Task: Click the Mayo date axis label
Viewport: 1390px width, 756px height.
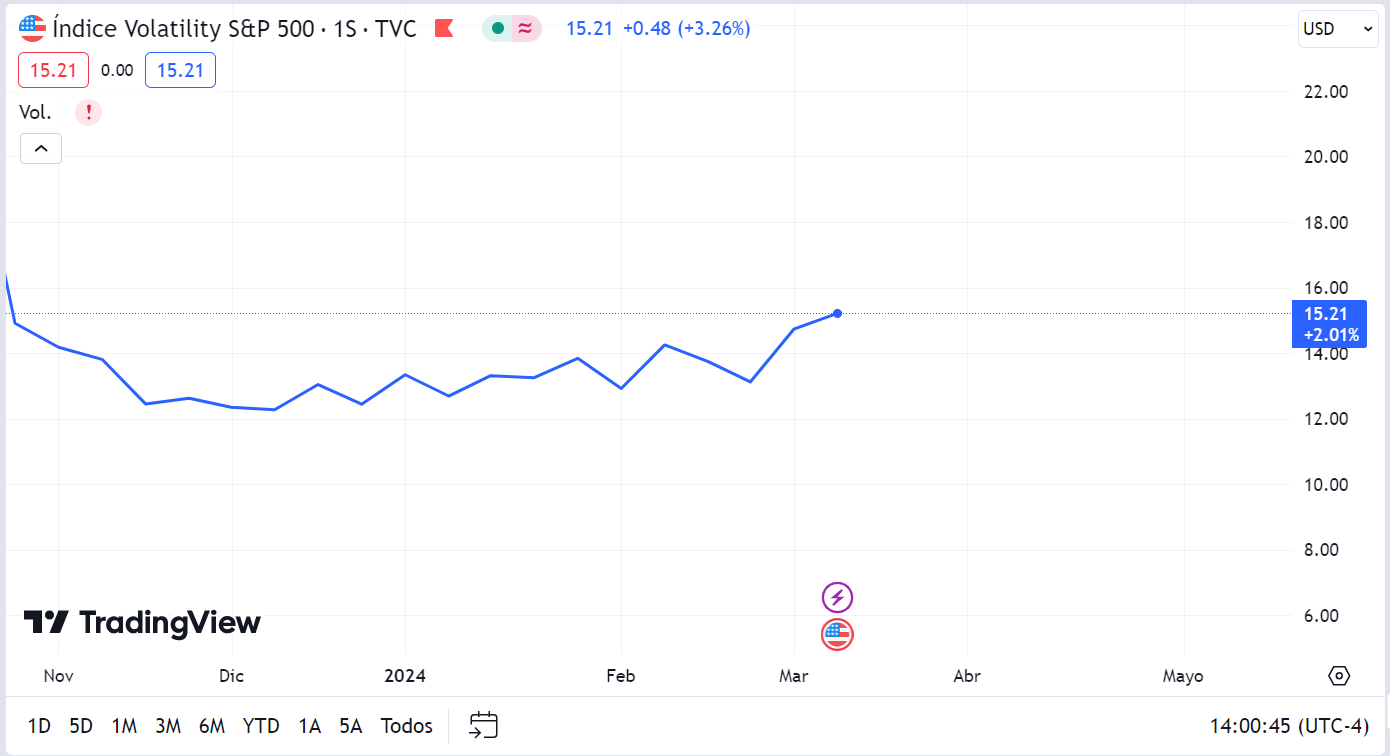Action: tap(1183, 676)
